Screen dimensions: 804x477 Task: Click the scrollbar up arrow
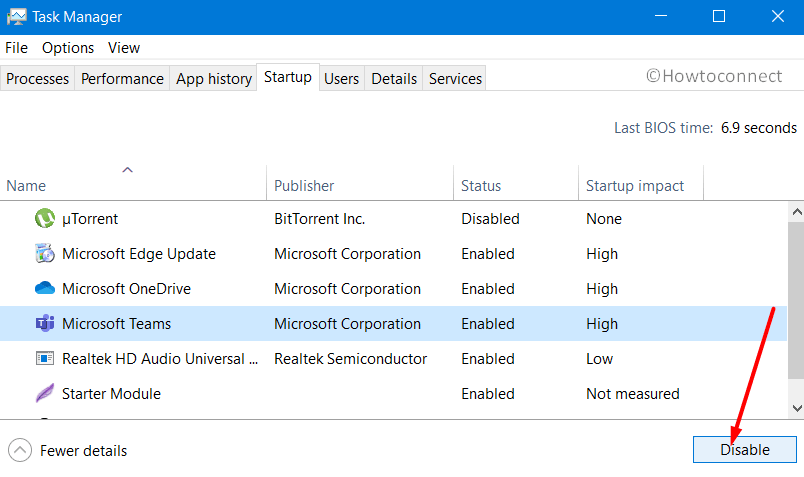(796, 211)
